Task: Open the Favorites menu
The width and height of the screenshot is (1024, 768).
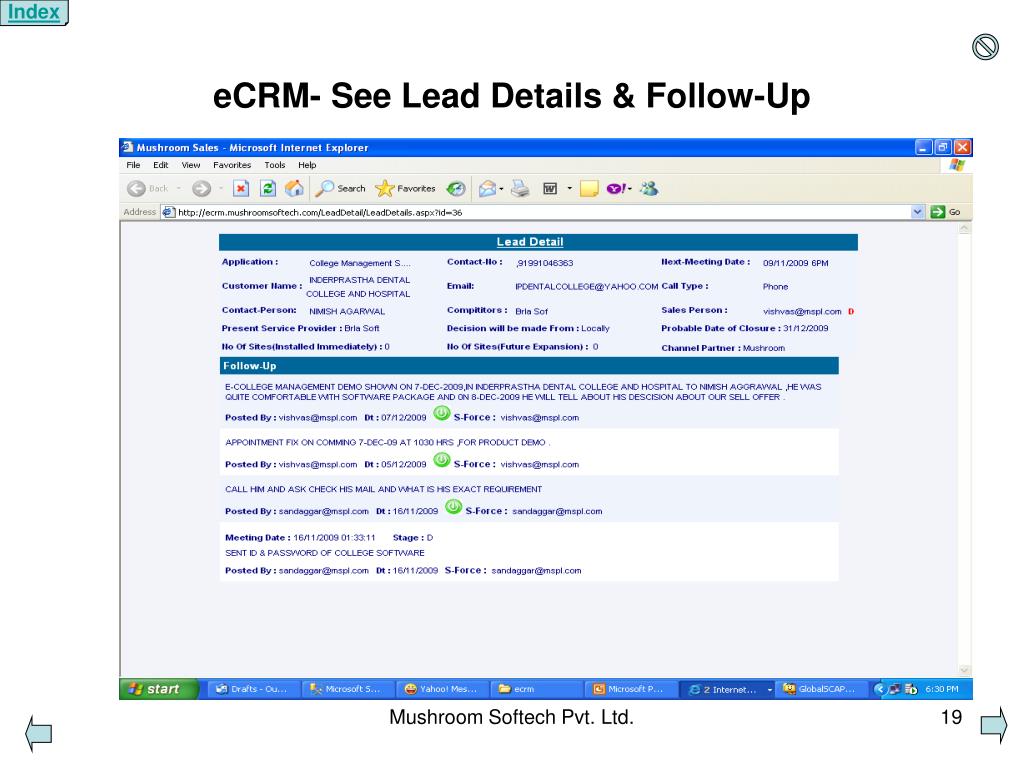Action: point(232,165)
